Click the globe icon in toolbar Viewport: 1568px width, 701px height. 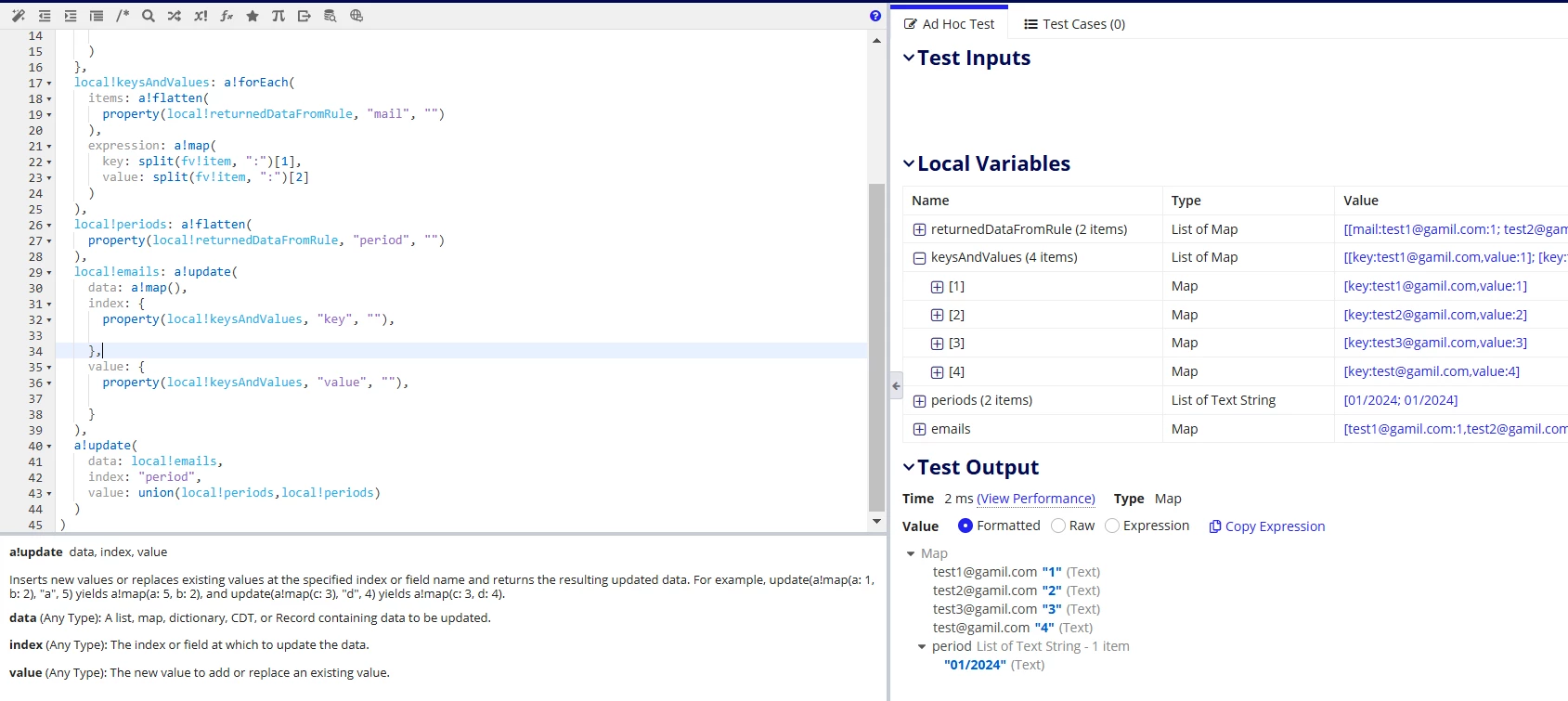pyautogui.click(x=356, y=16)
